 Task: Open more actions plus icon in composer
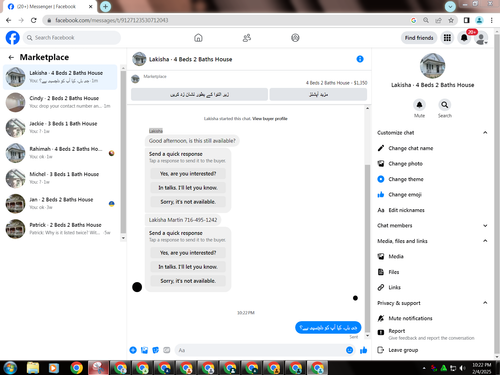coord(133,350)
